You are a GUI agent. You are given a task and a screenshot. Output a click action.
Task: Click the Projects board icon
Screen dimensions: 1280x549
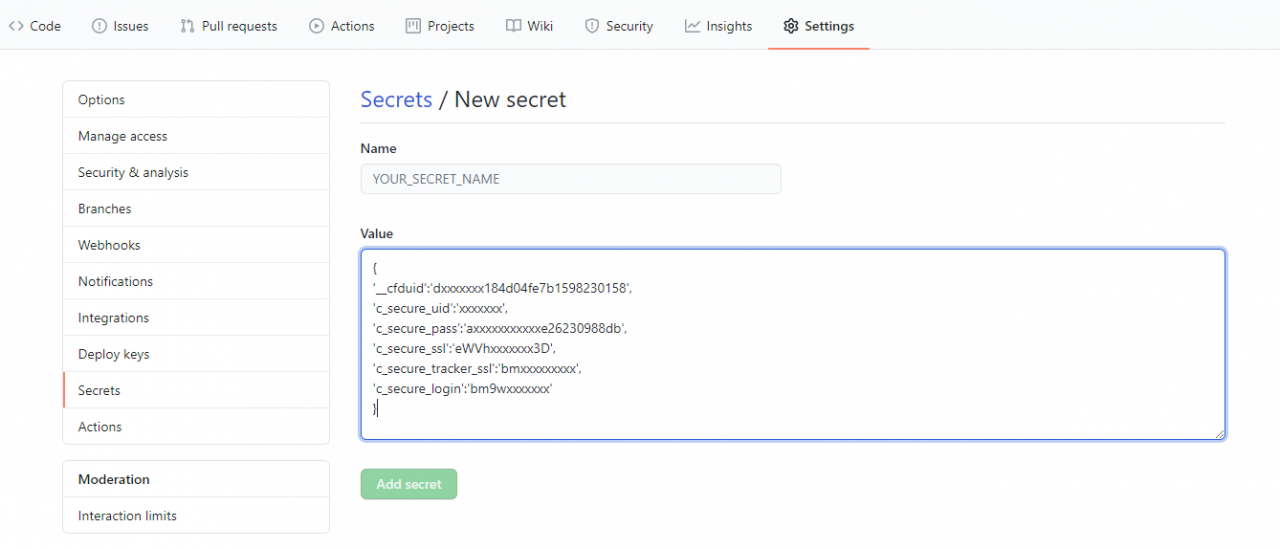point(413,26)
